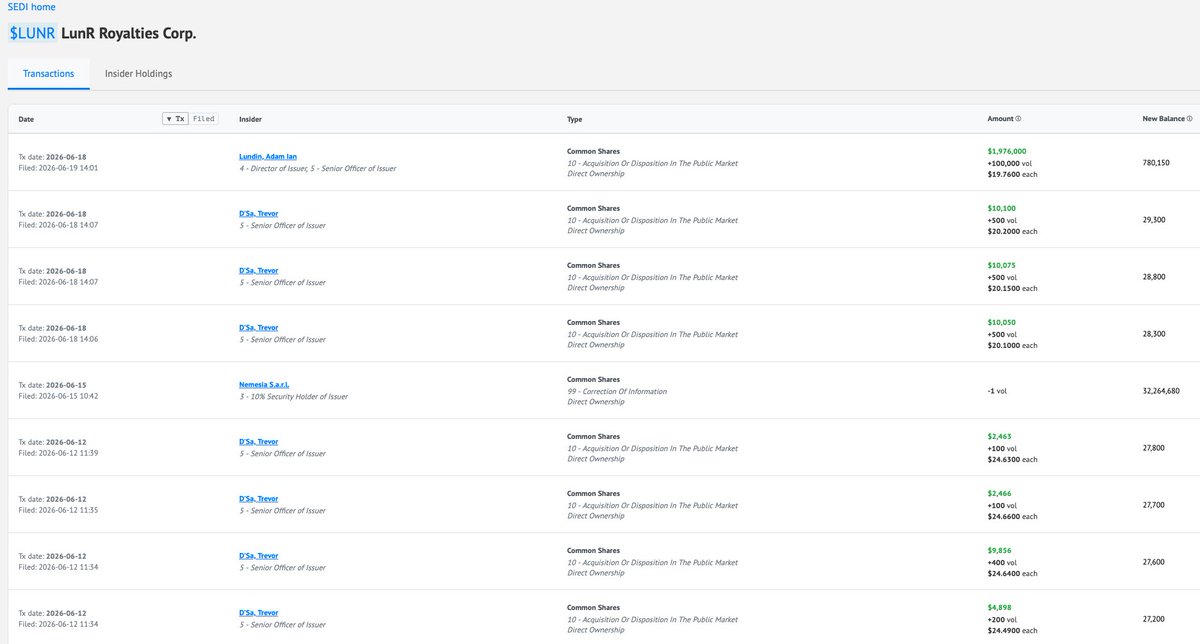This screenshot has width=1200, height=644.
Task: Click the LunR Royalties Corp. heading
Action: point(129,34)
